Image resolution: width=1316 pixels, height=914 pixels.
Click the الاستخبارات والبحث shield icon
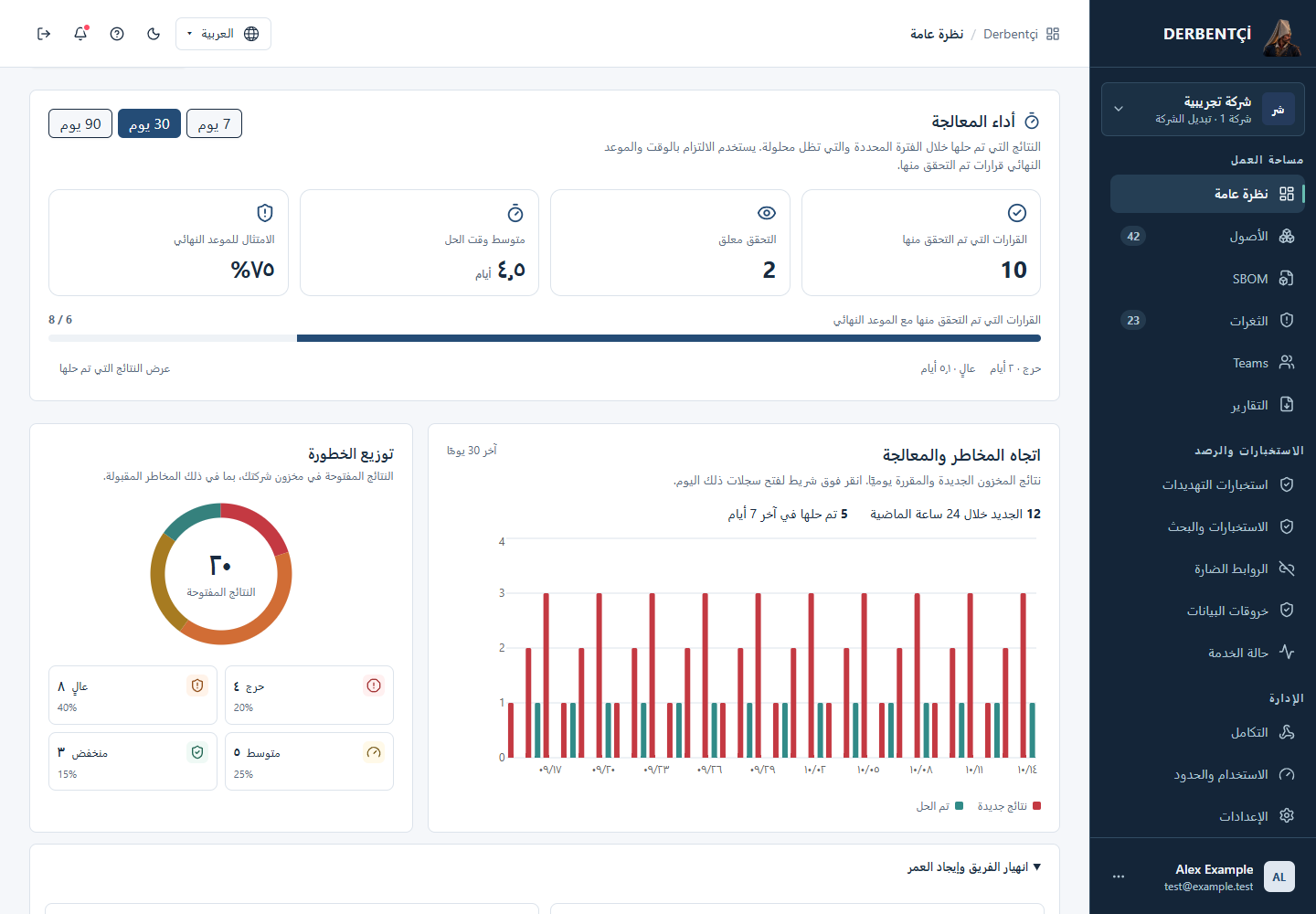1287,526
